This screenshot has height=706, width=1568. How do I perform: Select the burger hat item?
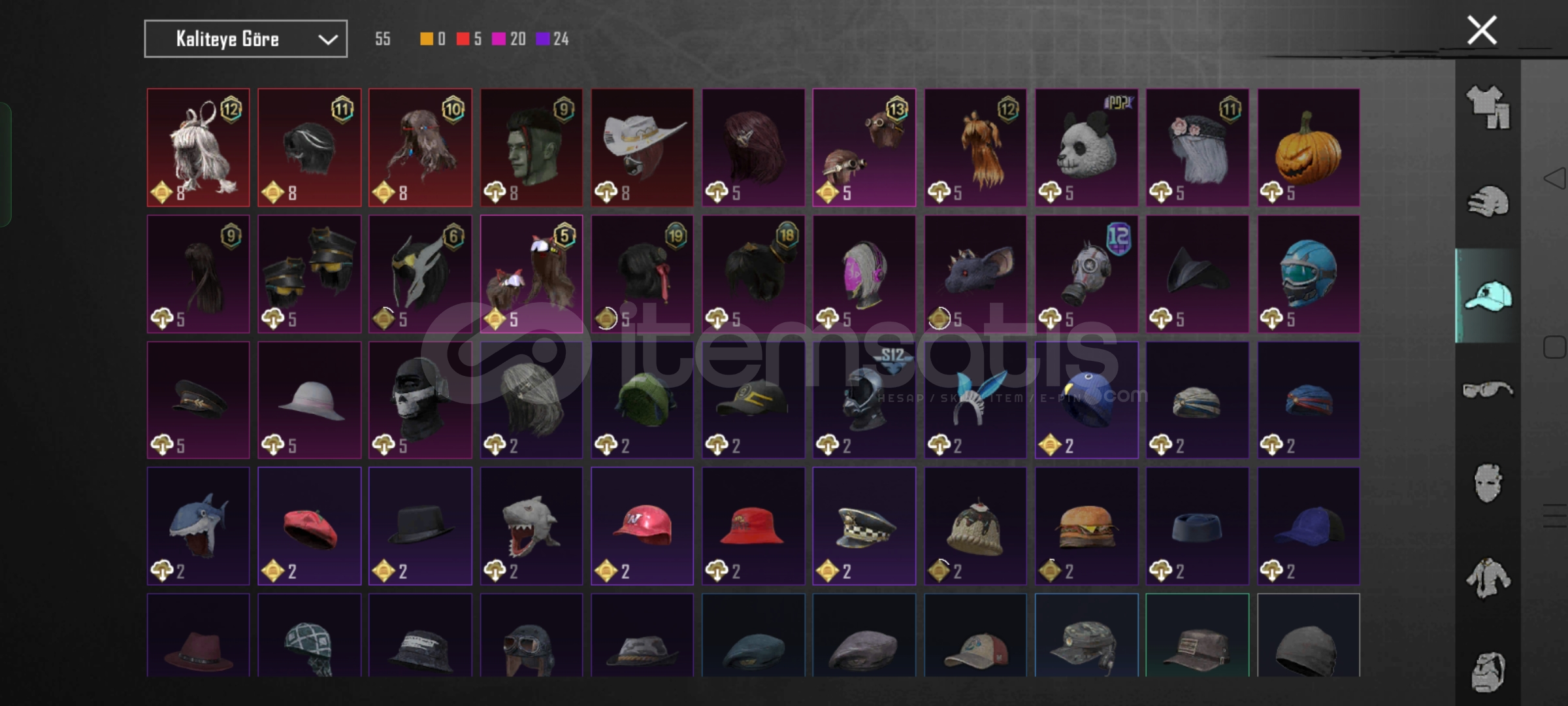tap(1086, 526)
